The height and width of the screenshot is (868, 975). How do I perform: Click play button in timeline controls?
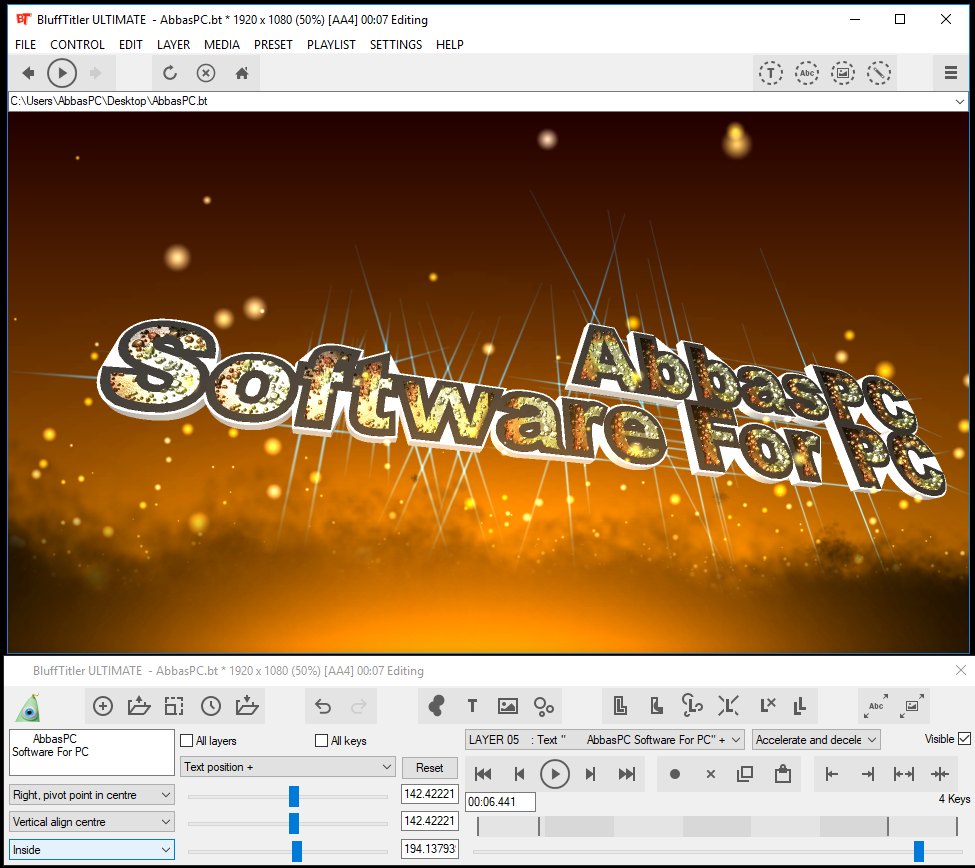pos(555,774)
